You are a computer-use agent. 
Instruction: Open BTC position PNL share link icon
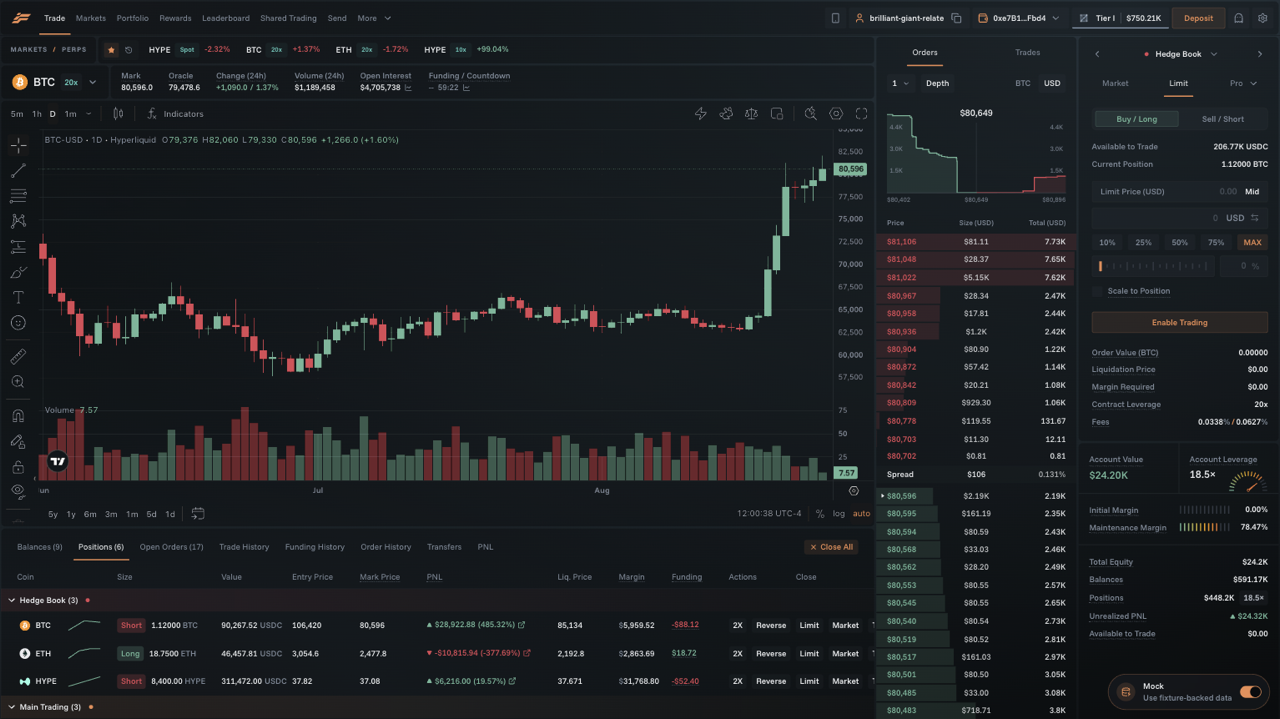522,625
